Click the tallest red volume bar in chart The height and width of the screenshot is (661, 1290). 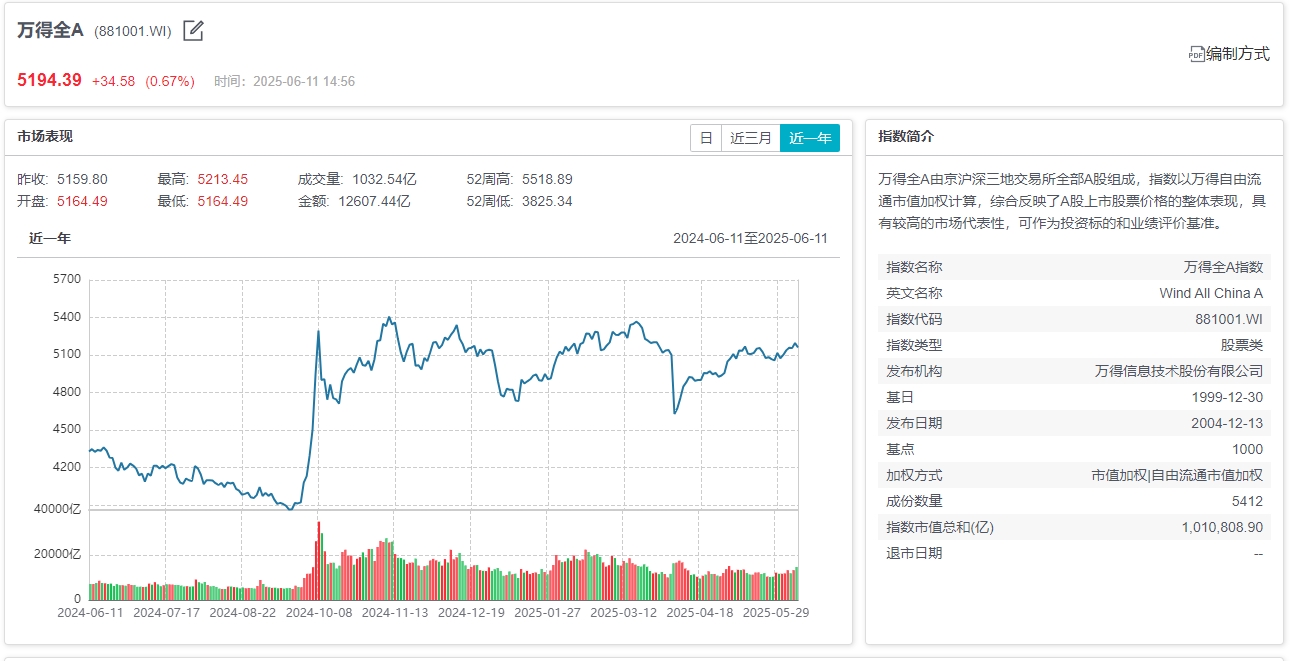318,560
